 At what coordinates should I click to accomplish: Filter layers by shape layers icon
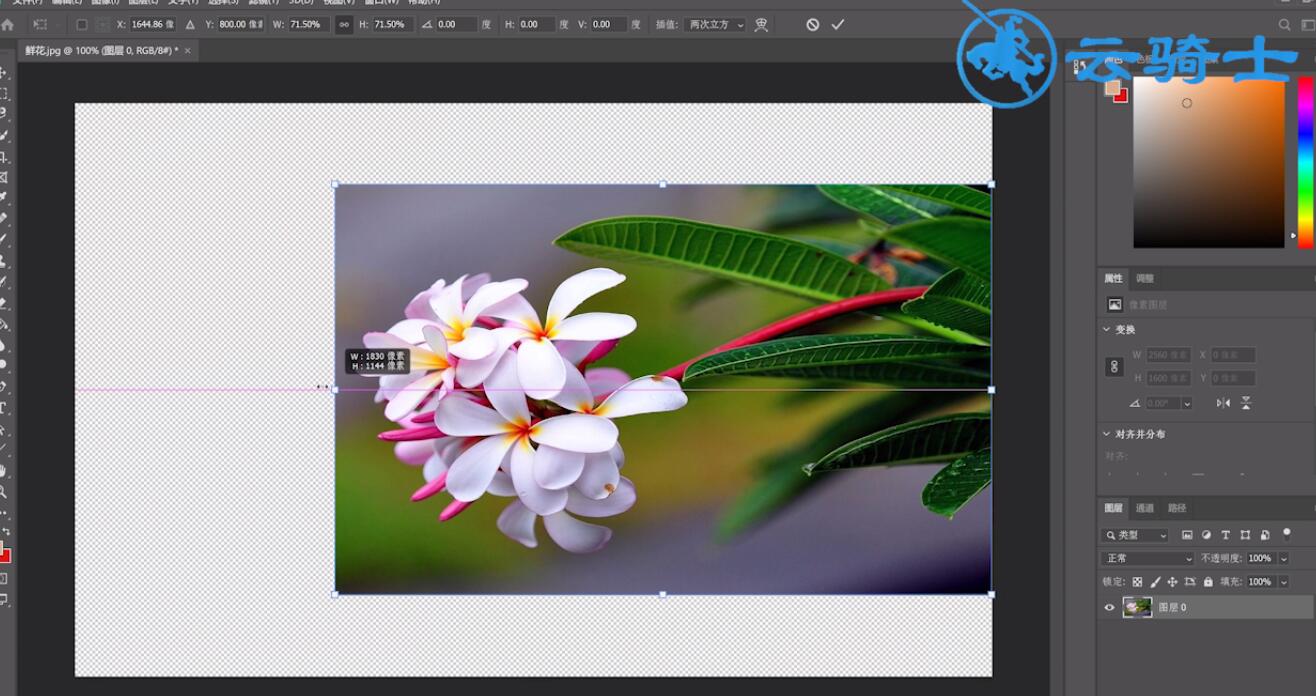click(x=1245, y=535)
